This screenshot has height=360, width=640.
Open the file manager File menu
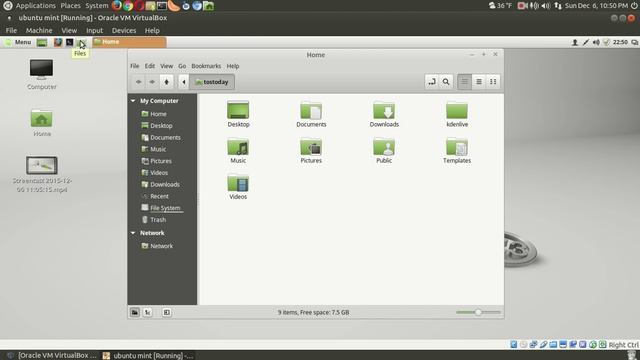tap(135, 66)
